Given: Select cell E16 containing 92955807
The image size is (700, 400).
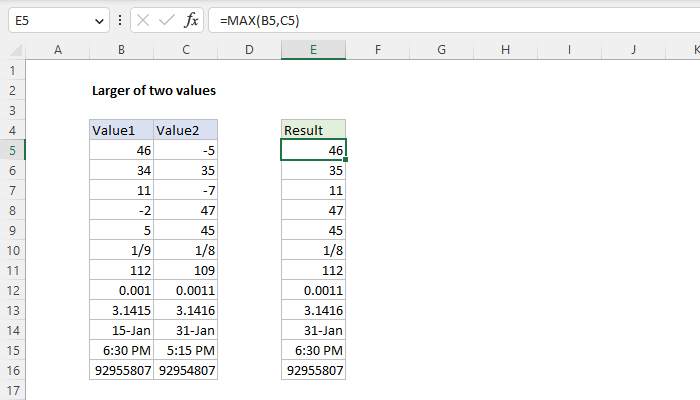Looking at the screenshot, I should pos(313,371).
